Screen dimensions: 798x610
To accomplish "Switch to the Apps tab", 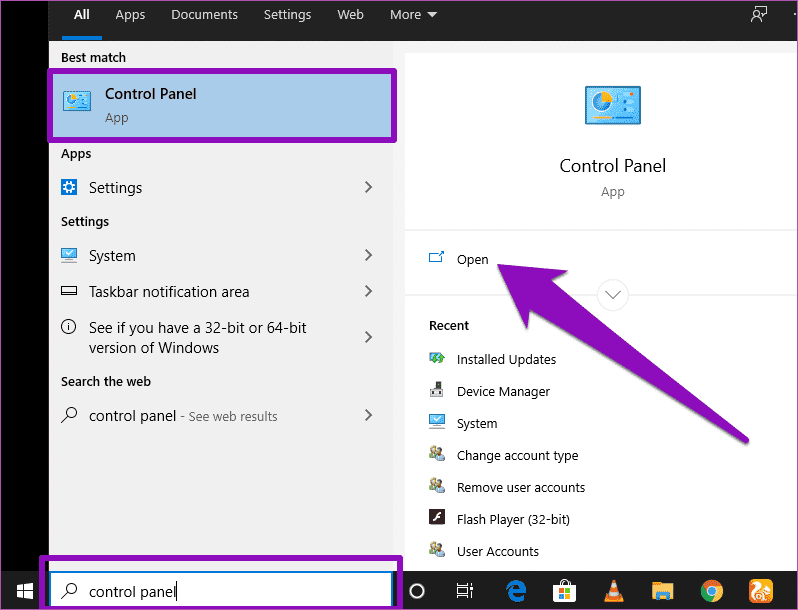I will point(130,15).
